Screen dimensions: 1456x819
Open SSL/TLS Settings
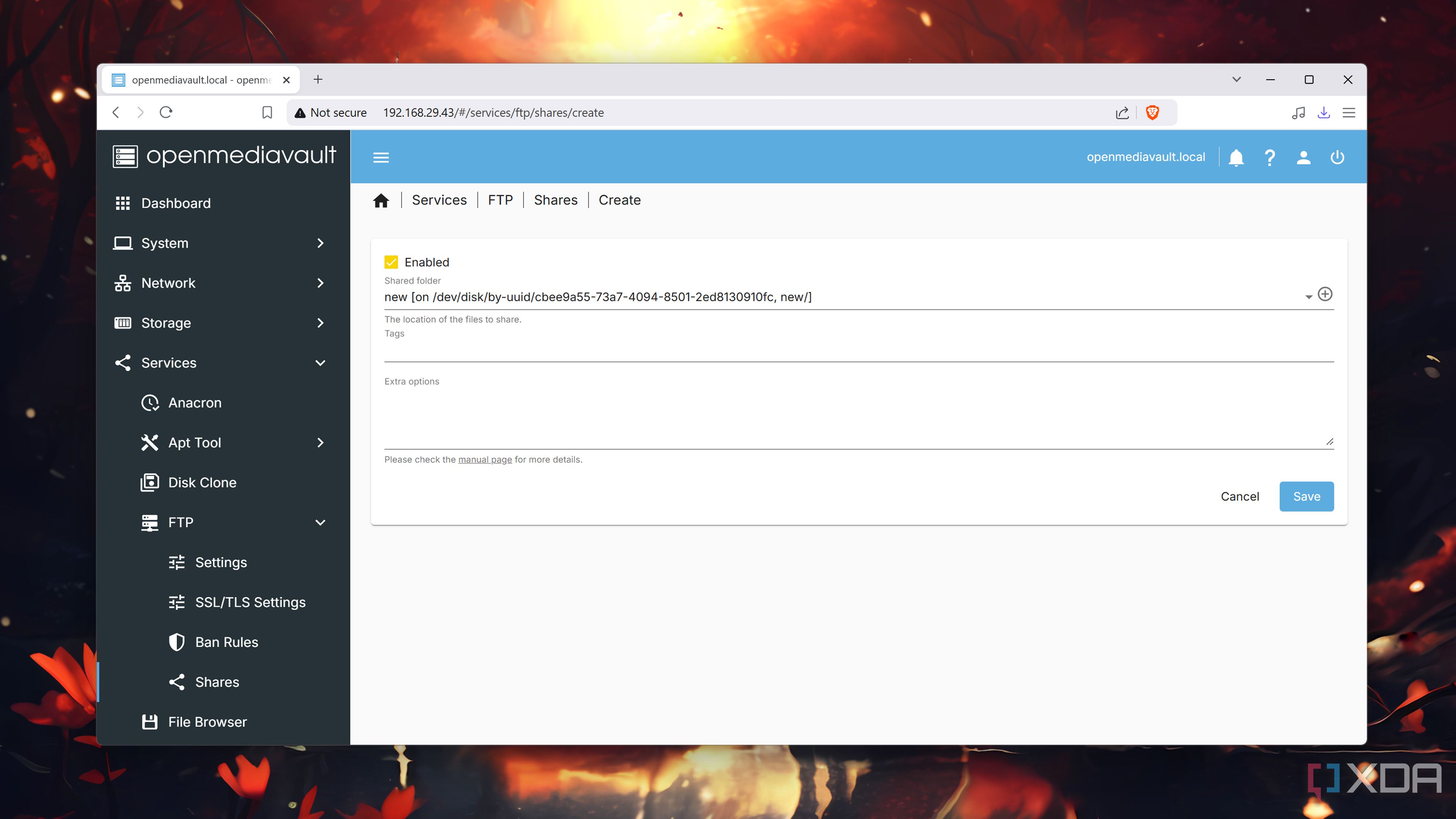pos(223,602)
